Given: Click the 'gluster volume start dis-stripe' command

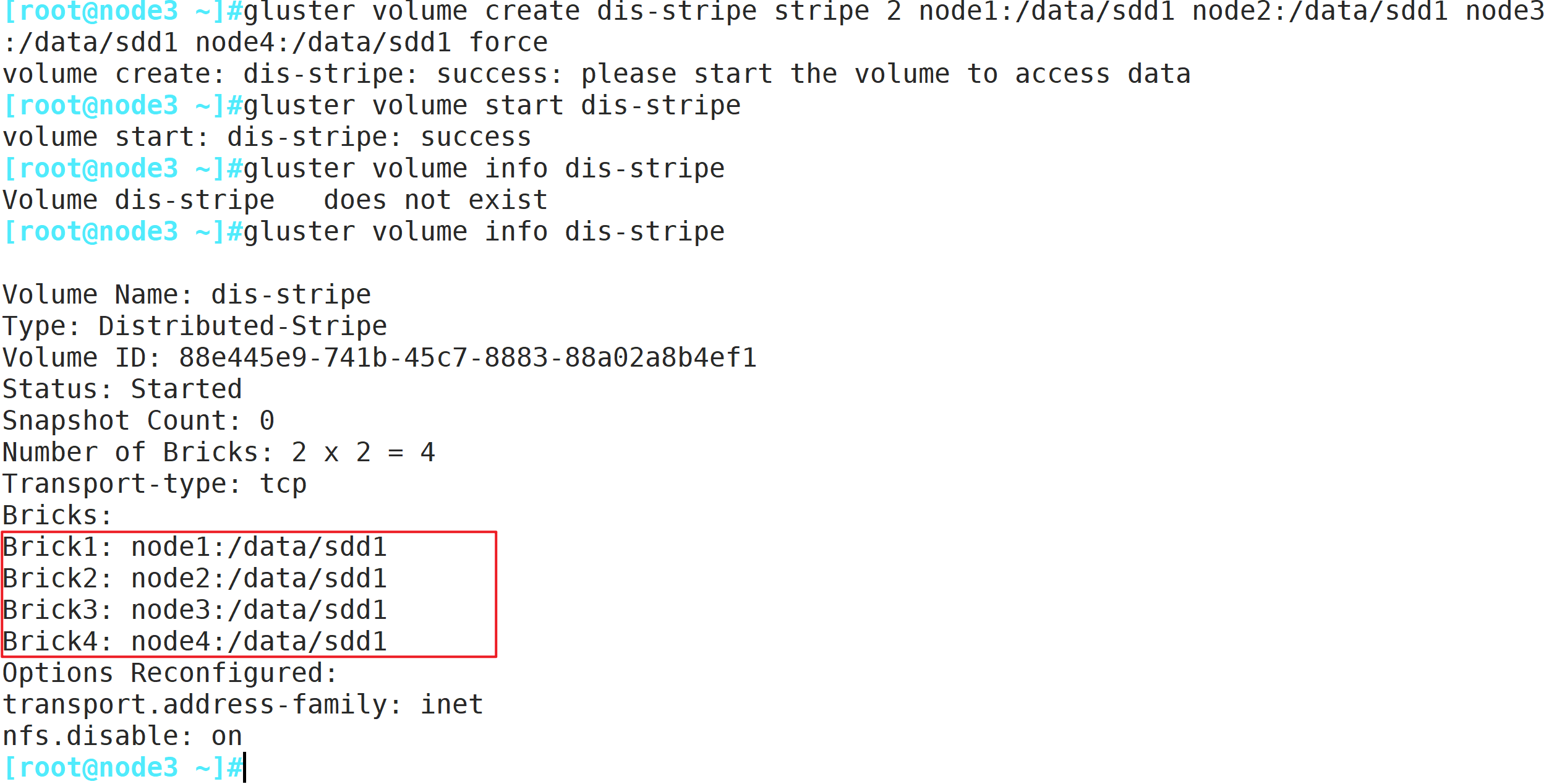Looking at the screenshot, I should click(492, 106).
